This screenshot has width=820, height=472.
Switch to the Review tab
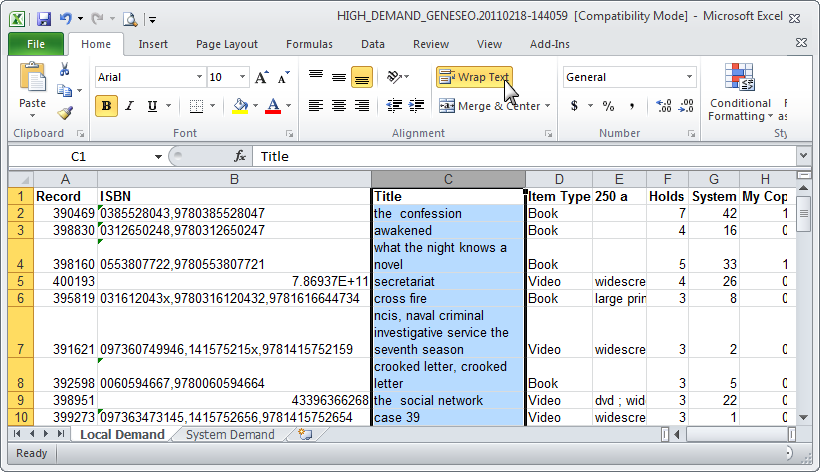431,44
